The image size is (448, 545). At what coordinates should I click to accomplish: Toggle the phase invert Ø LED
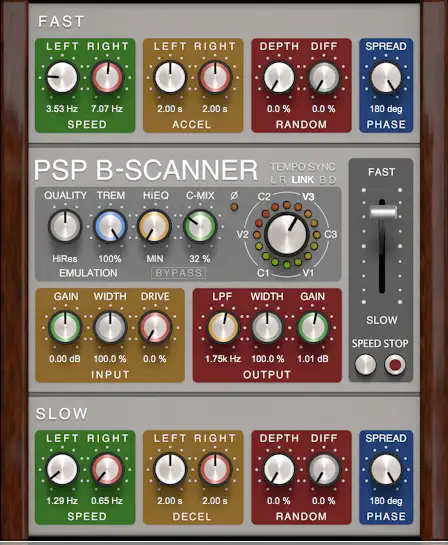[x=234, y=207]
